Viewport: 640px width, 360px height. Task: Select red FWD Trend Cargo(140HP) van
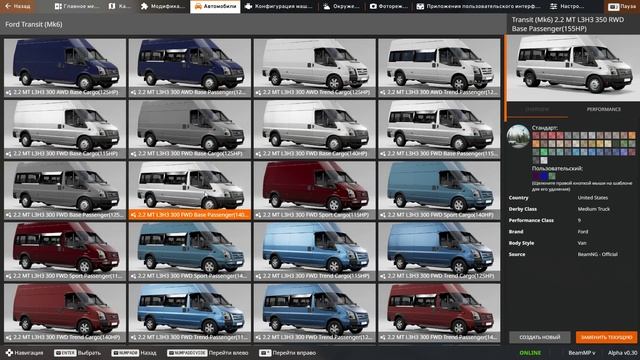click(x=65, y=313)
